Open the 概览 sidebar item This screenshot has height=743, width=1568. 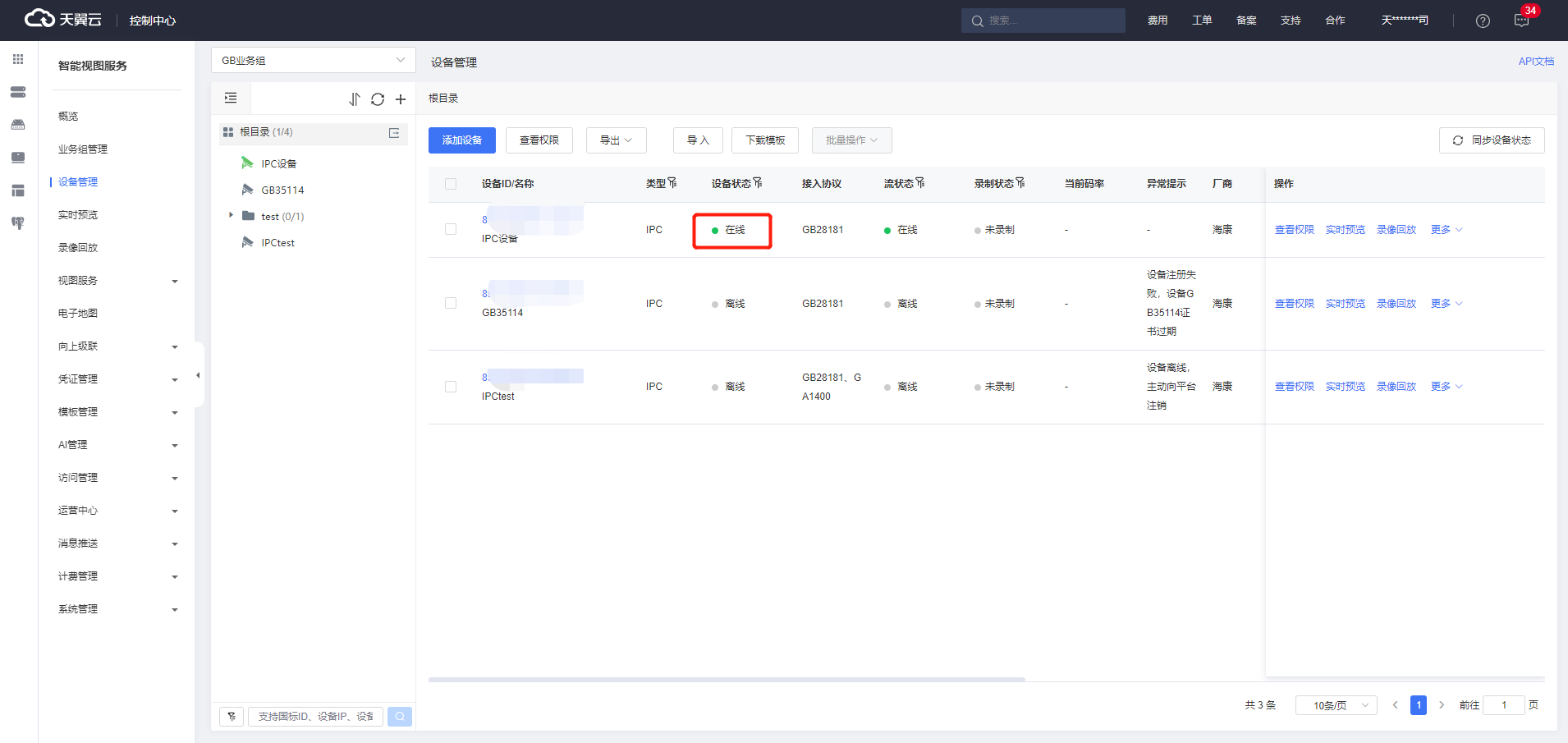[68, 117]
